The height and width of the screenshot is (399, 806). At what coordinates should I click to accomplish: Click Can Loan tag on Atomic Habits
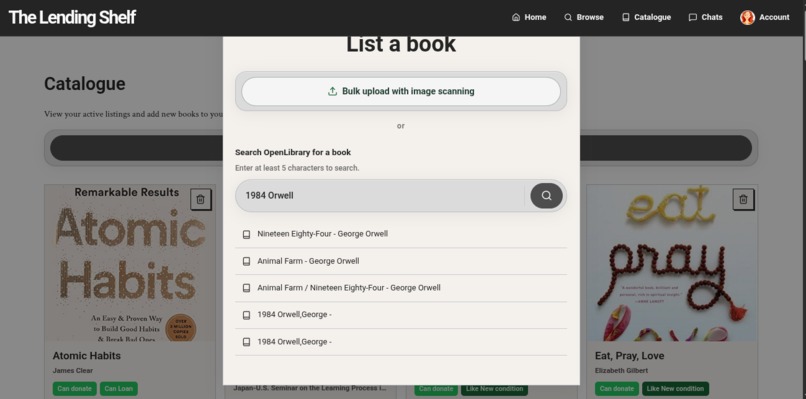(119, 389)
